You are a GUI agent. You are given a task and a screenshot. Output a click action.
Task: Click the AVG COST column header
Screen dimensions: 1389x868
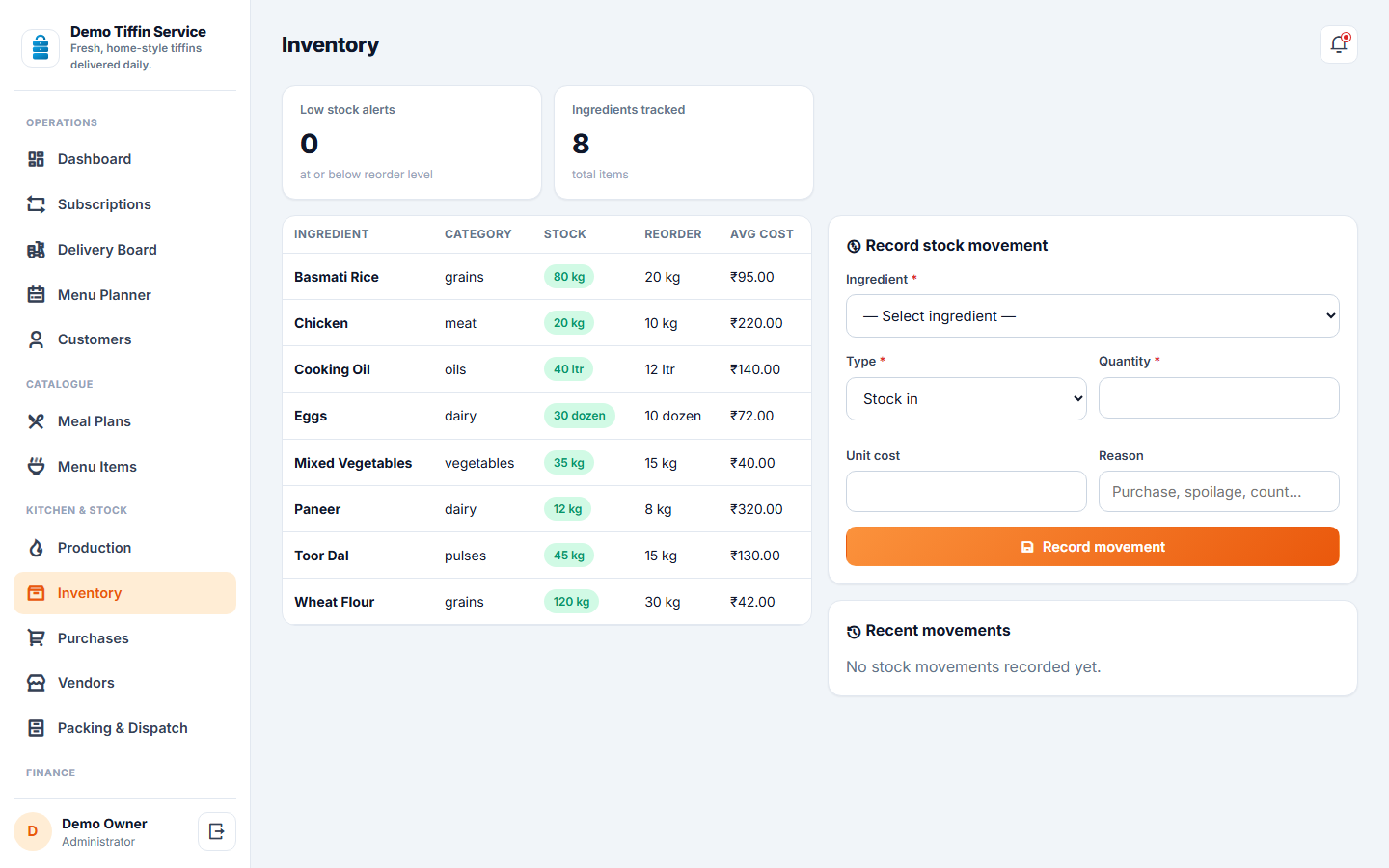[762, 234]
